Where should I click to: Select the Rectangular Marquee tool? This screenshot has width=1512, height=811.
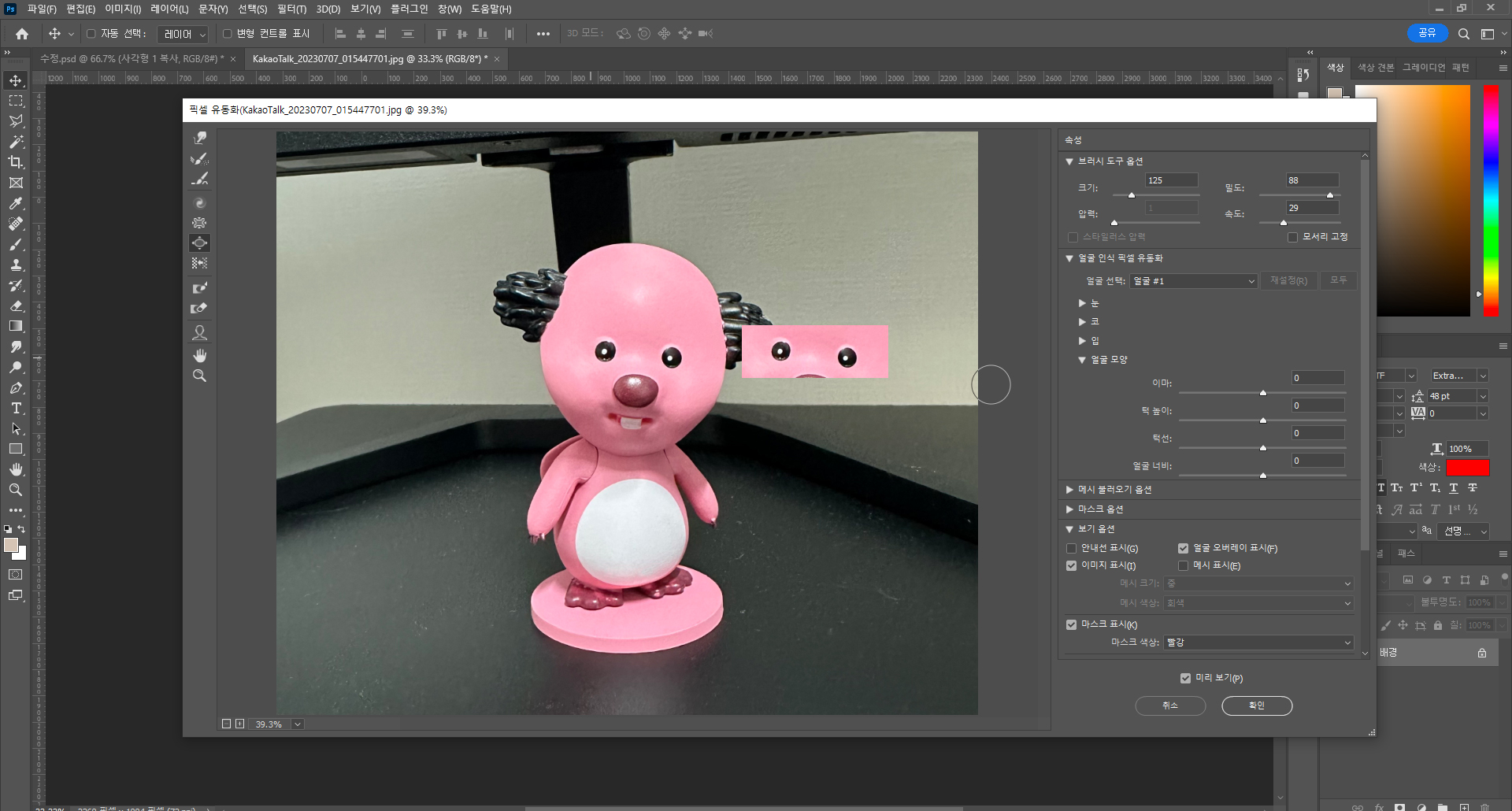tap(16, 101)
